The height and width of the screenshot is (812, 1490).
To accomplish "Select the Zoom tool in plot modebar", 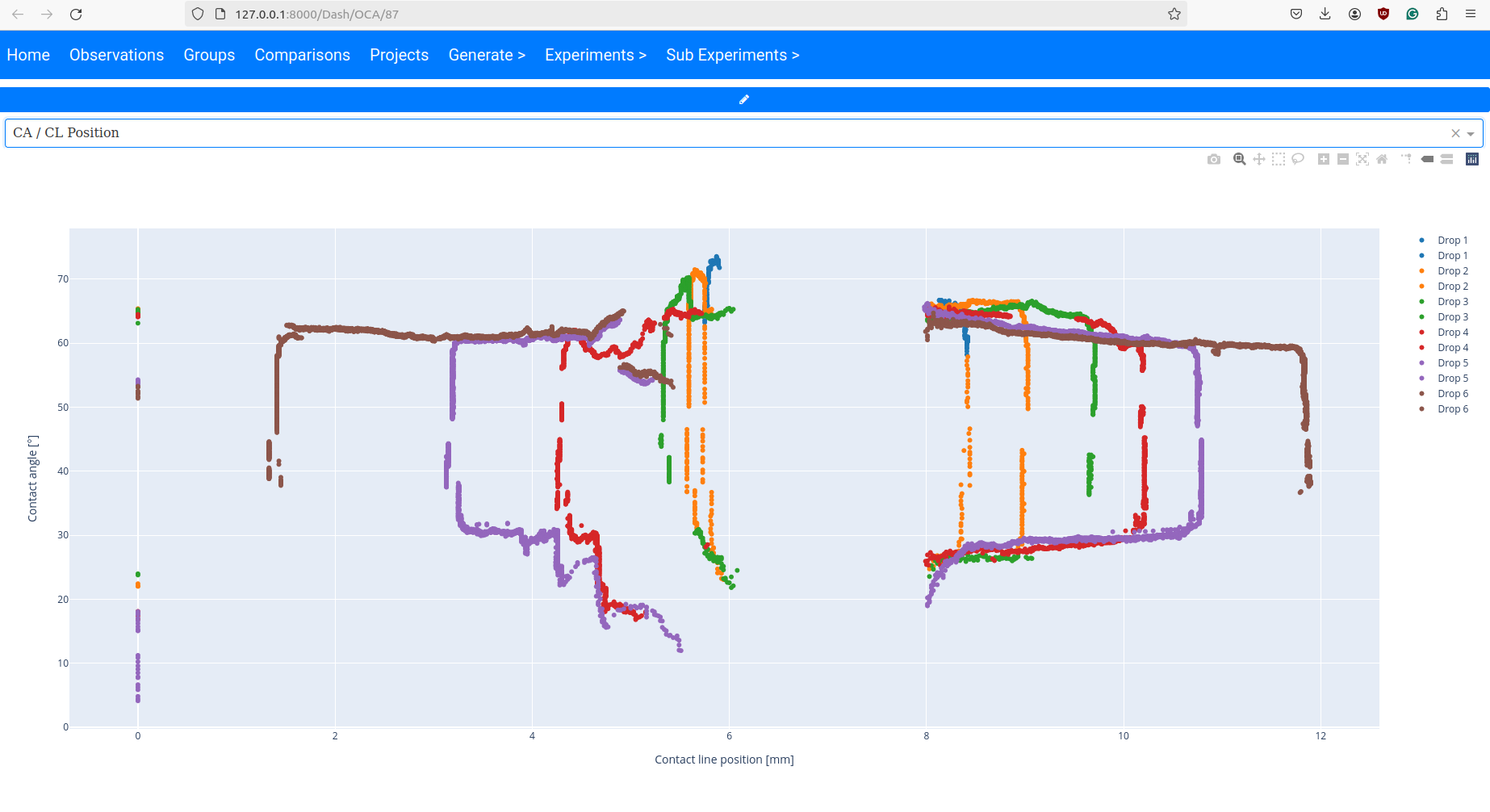I will 1240,159.
